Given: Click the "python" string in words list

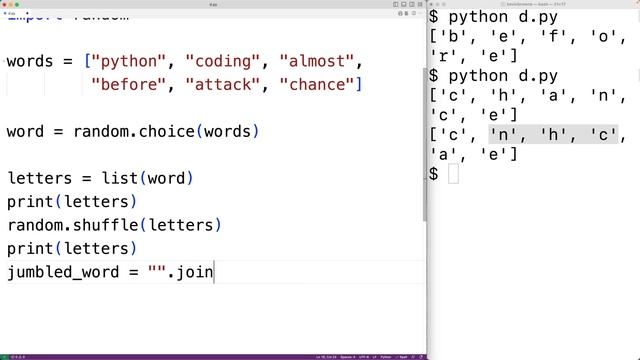Looking at the screenshot, I should pyautogui.click(x=129, y=61).
